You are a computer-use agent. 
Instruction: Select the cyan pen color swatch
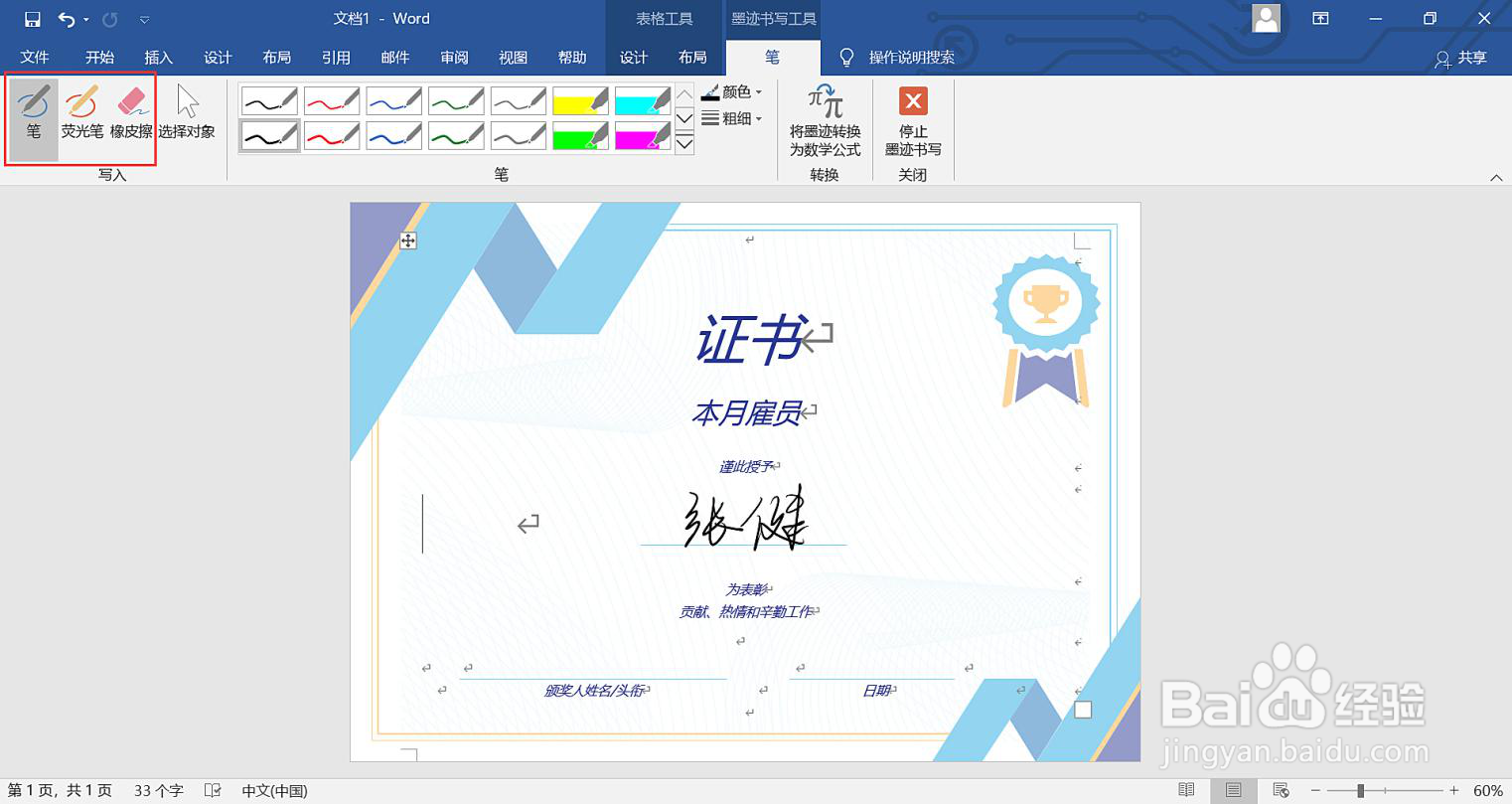pos(643,99)
